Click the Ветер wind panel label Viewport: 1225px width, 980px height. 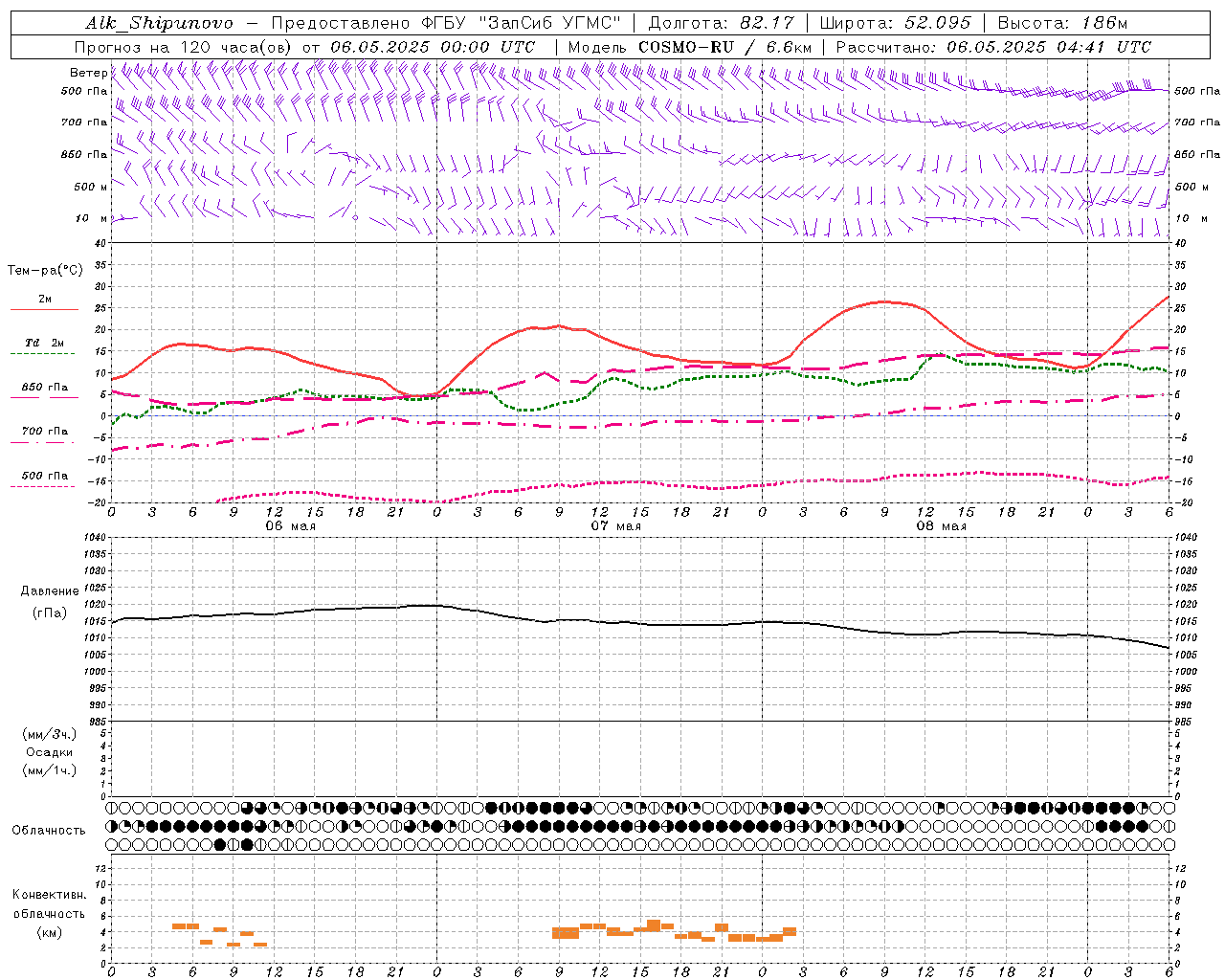point(88,73)
